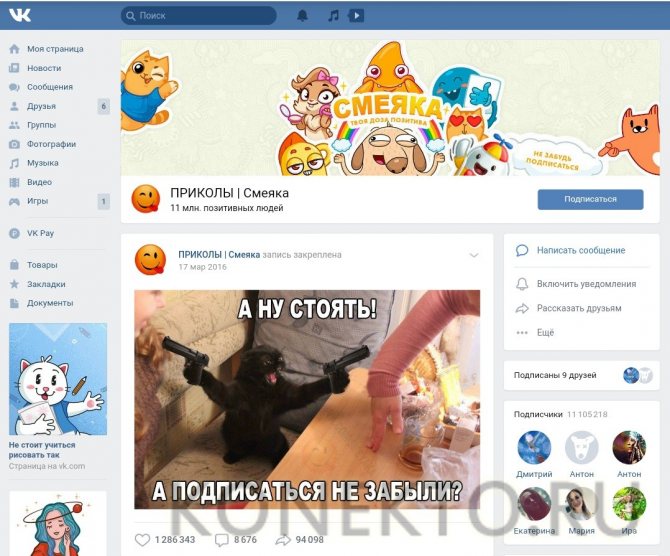Open comments via speech bubble icon
The width and height of the screenshot is (670, 556).
tap(221, 540)
